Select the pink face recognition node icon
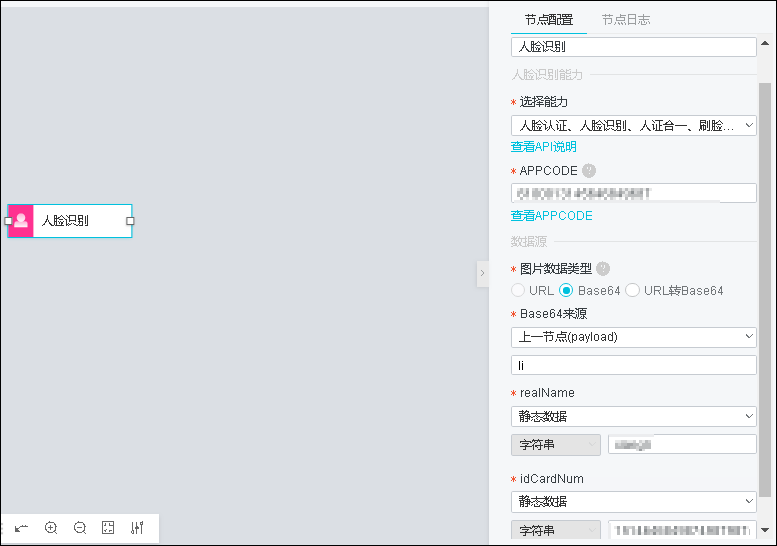The image size is (777, 546). pos(21,221)
